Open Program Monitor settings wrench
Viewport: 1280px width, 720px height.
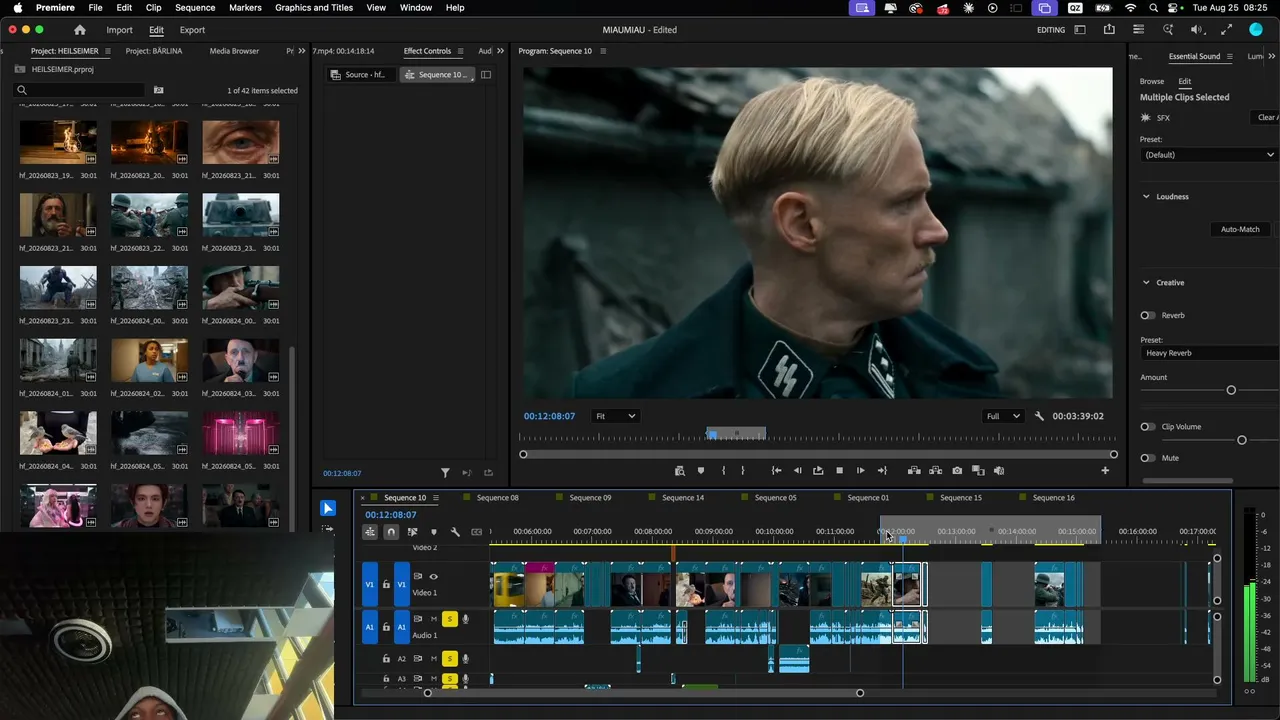(1039, 416)
